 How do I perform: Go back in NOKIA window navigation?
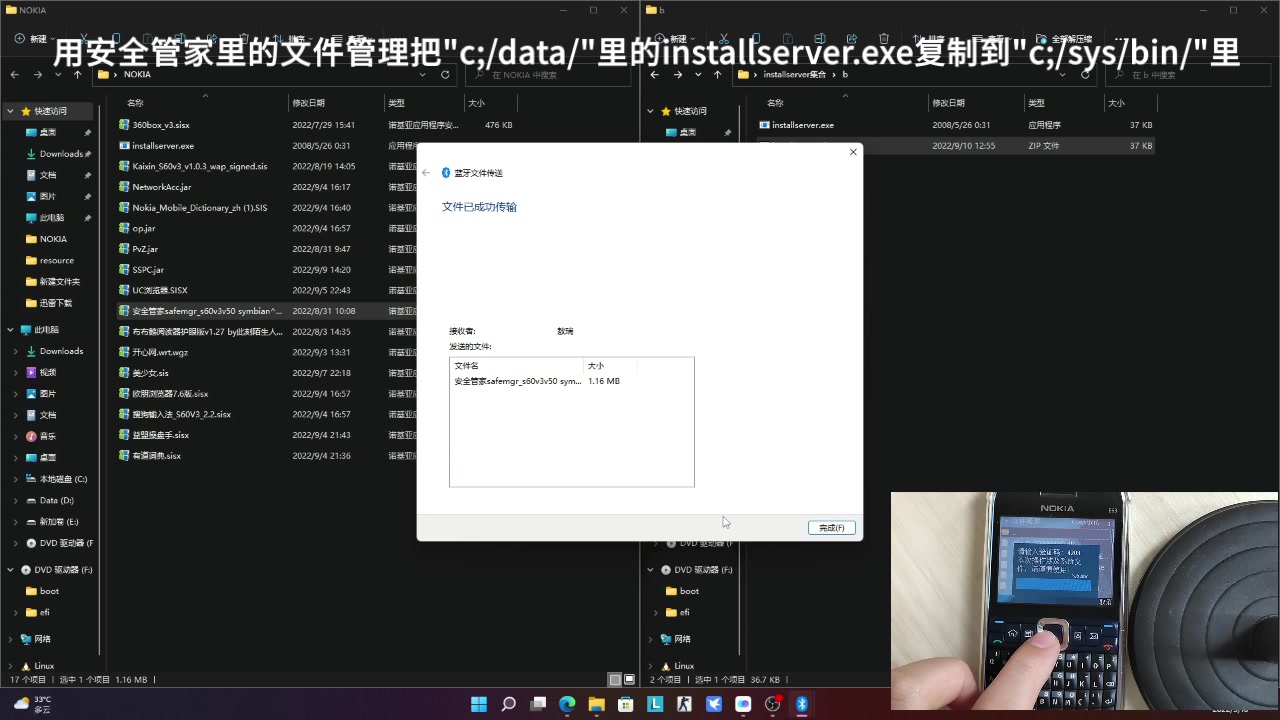(x=15, y=74)
